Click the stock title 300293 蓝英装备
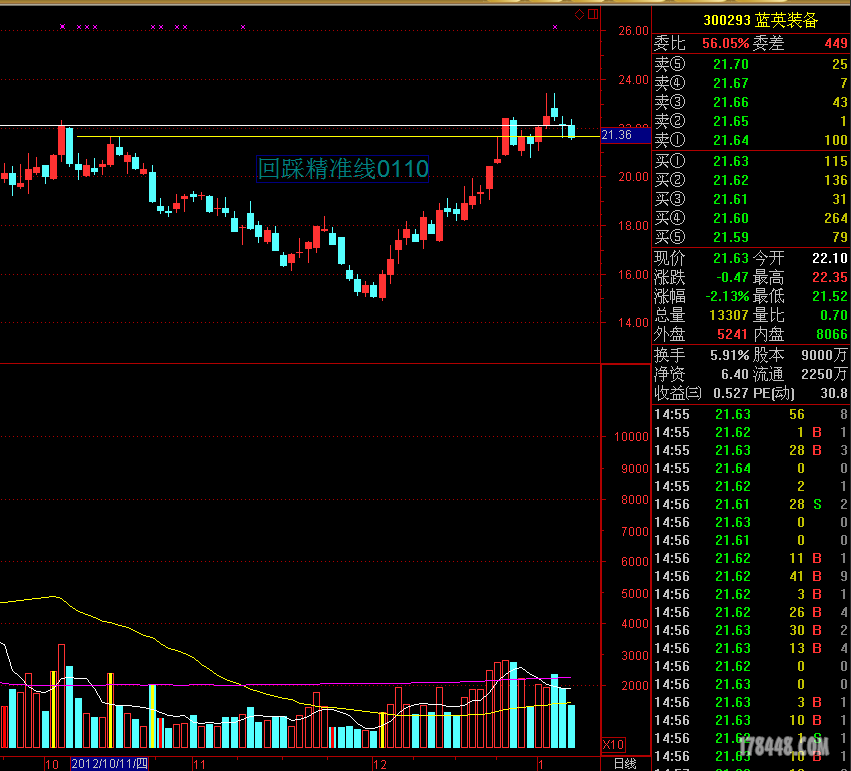 (x=760, y=20)
